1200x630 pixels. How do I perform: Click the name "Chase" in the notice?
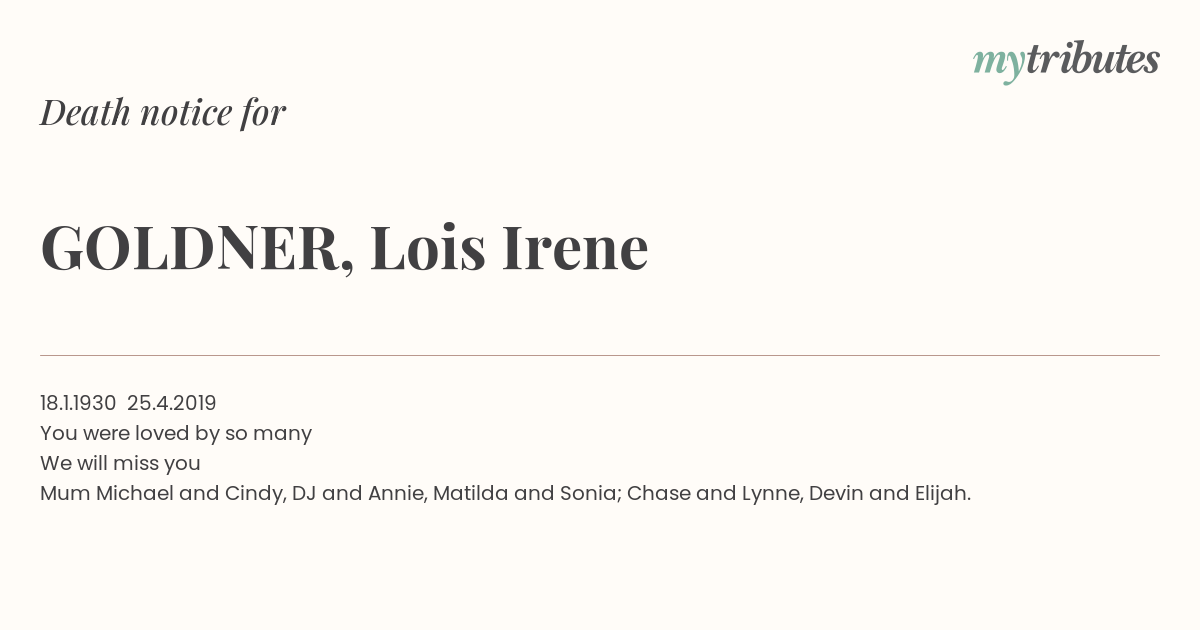(x=657, y=493)
